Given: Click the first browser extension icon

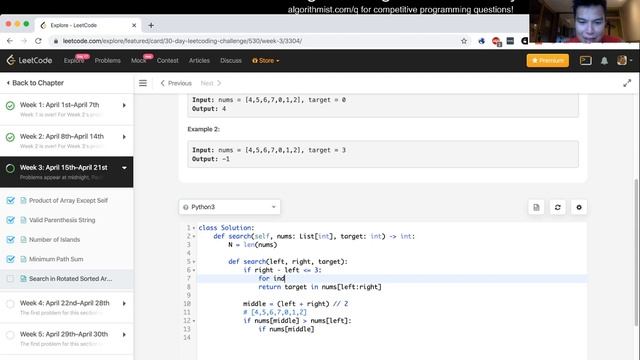Looking at the screenshot, I should [x=482, y=41].
